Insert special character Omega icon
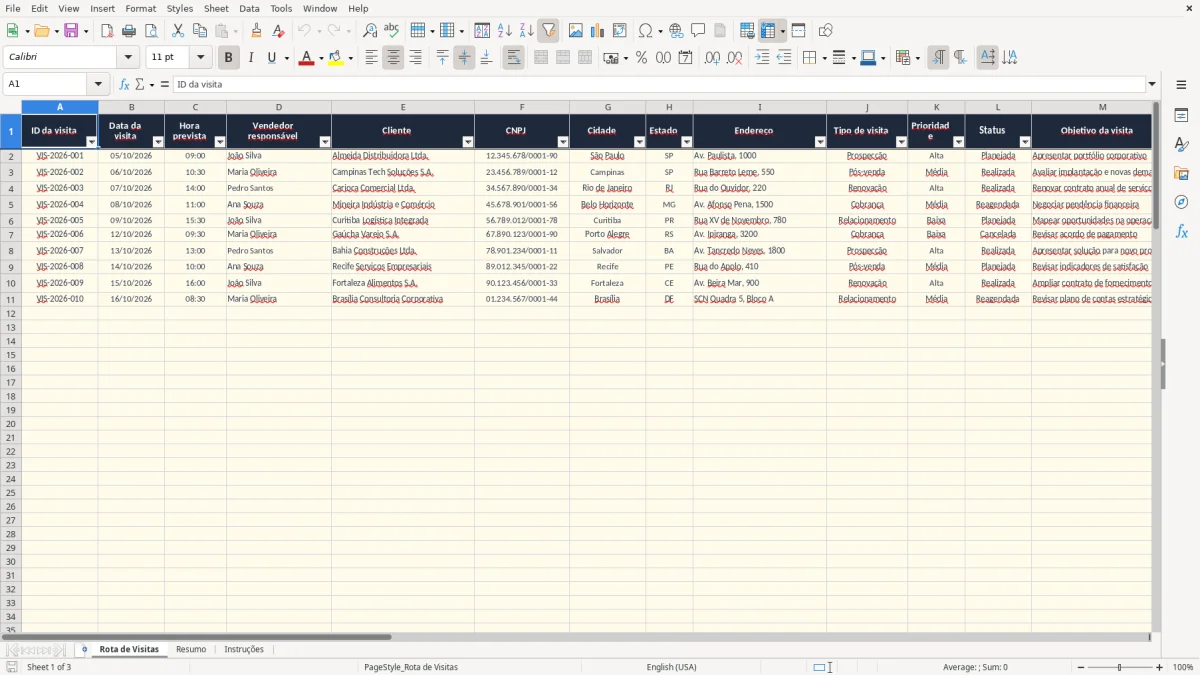The image size is (1200, 675). (x=646, y=31)
